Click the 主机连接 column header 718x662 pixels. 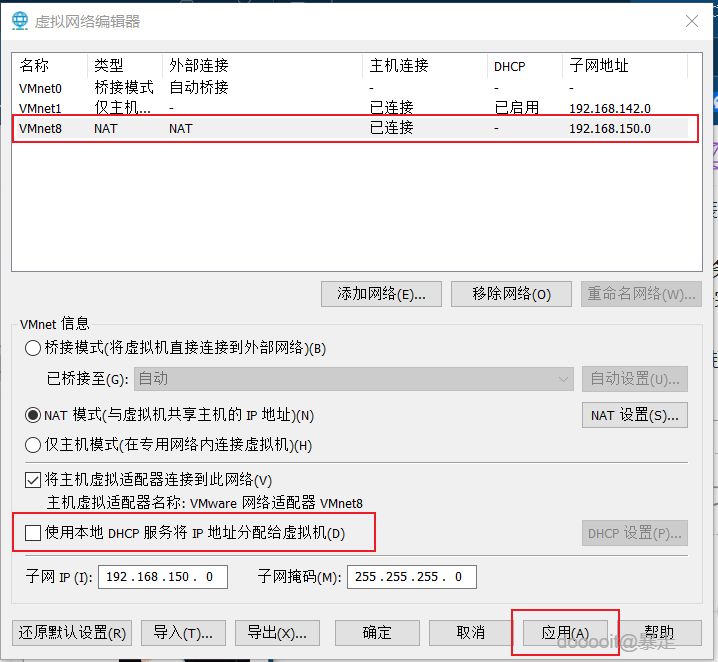(425, 65)
